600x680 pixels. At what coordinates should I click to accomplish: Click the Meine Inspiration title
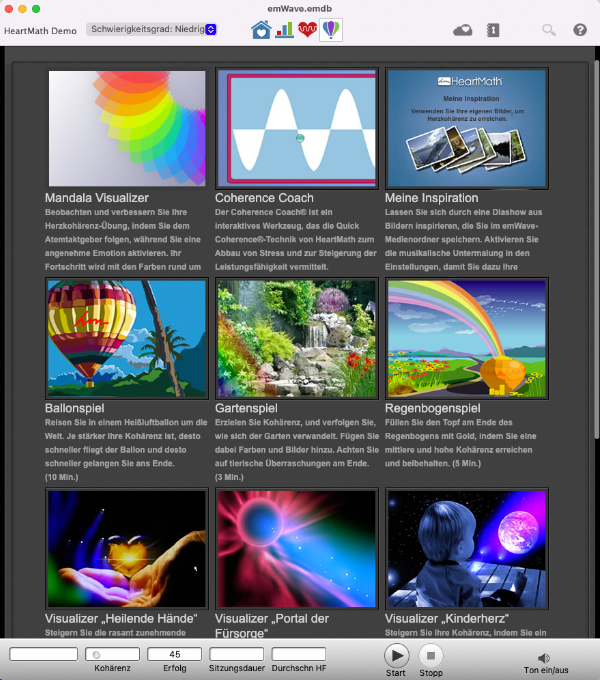431,198
